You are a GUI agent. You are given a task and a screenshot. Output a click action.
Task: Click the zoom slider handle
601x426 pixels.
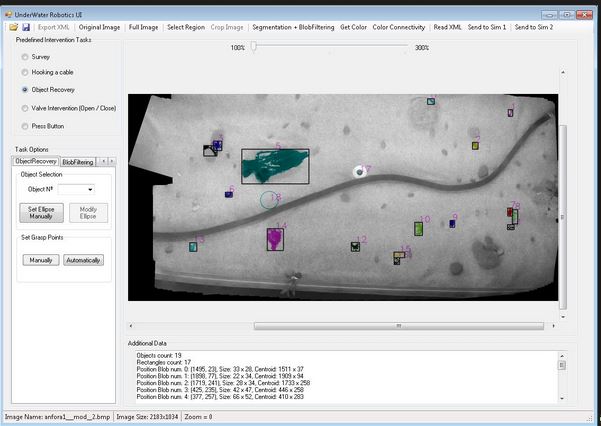coord(254,47)
